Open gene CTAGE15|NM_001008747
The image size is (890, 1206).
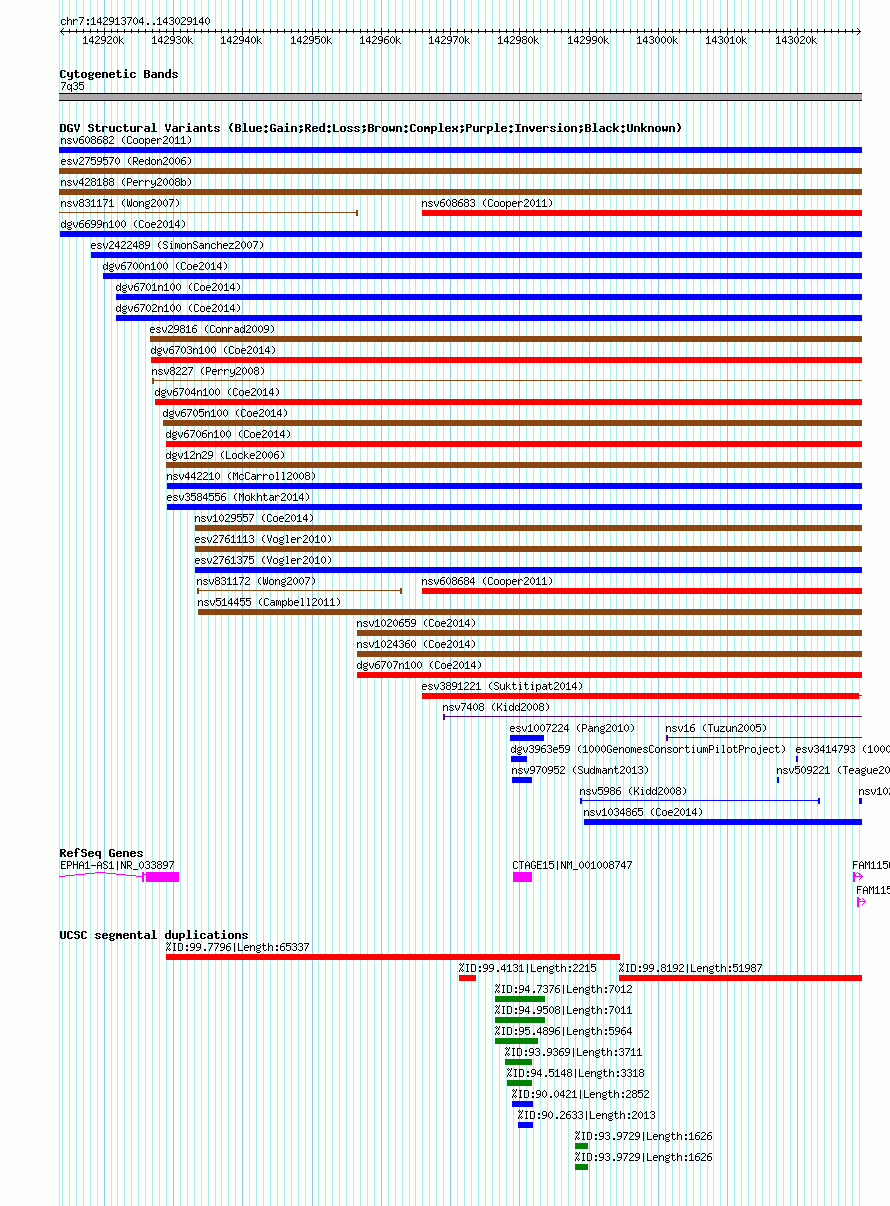pyautogui.click(x=572, y=865)
